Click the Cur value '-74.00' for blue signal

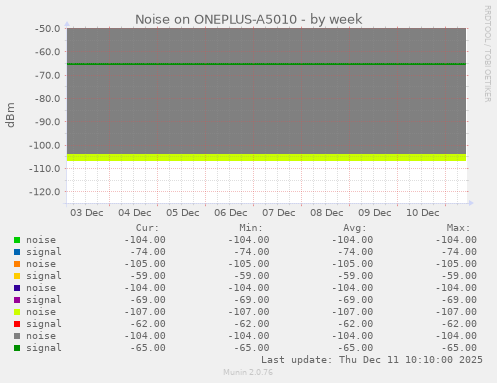(148, 252)
